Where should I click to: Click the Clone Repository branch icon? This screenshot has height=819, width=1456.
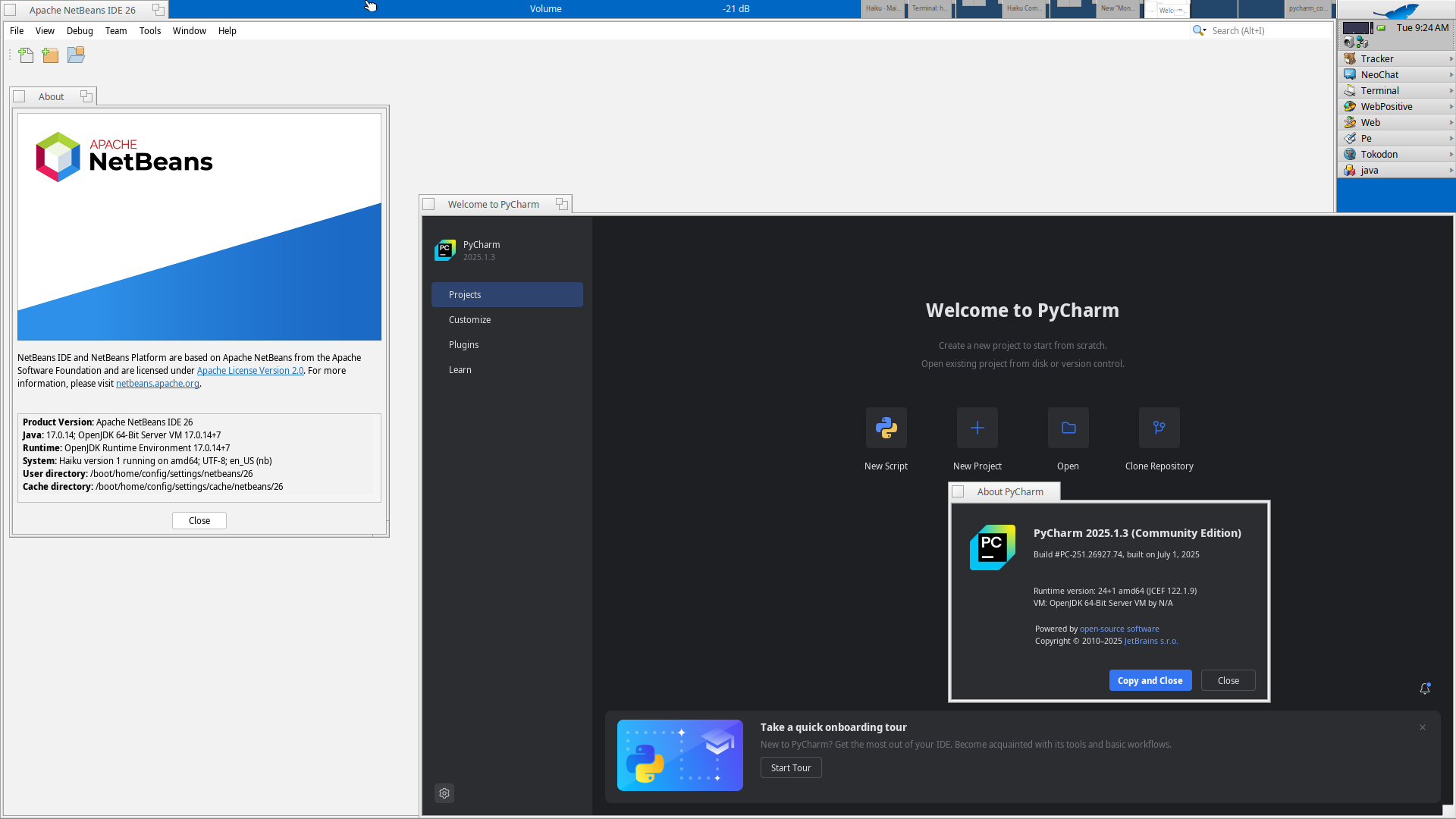(x=1159, y=428)
